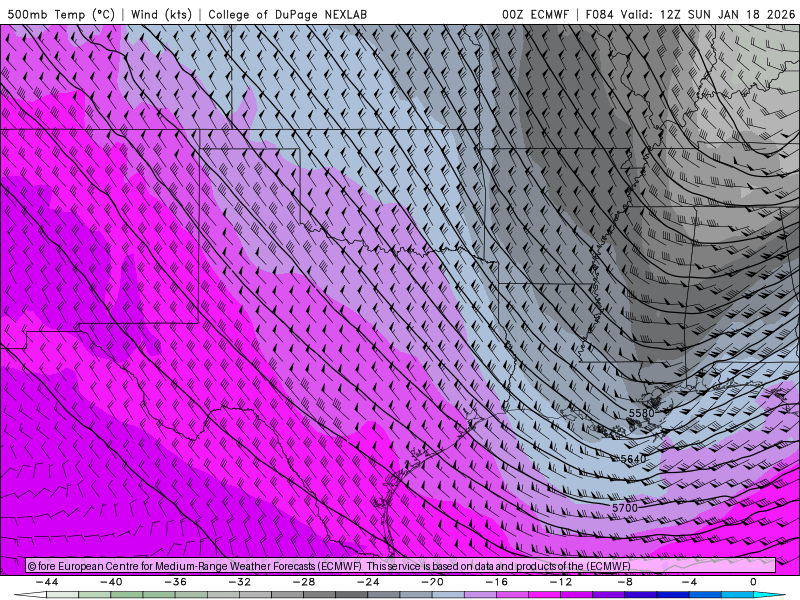The height and width of the screenshot is (600, 800).
Task: Click the "F084 Valid: 12Z SUN JAN 18 2026" text
Action: pos(690,14)
